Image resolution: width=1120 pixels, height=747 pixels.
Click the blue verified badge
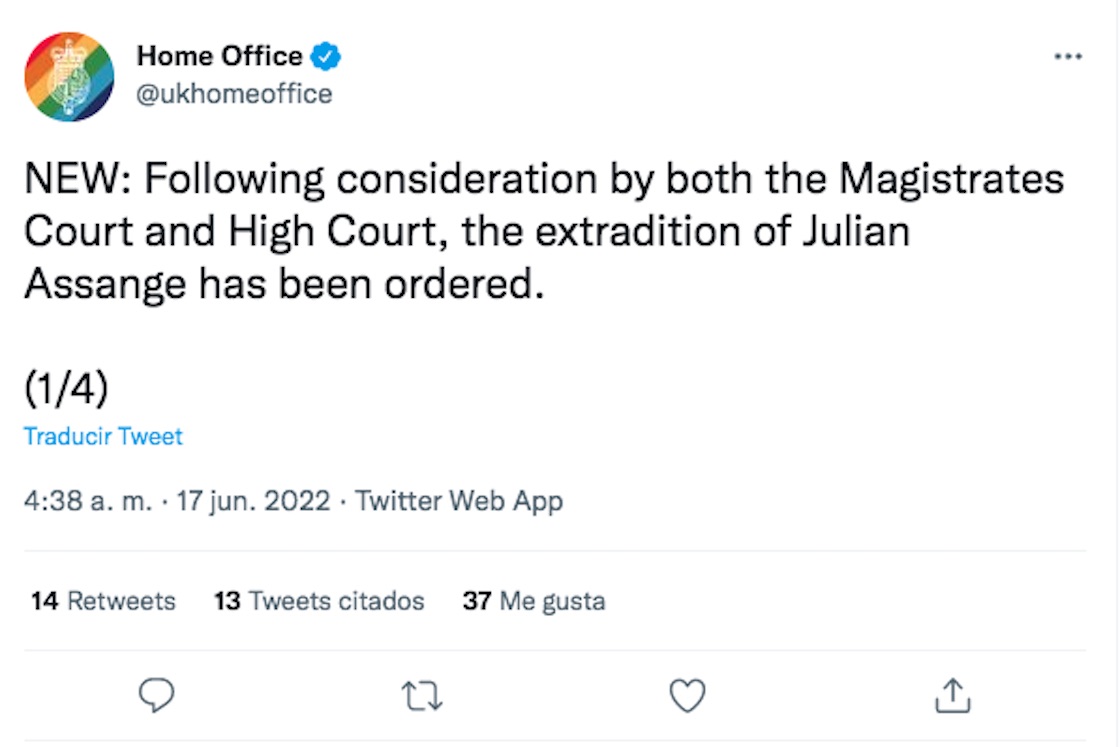point(326,57)
